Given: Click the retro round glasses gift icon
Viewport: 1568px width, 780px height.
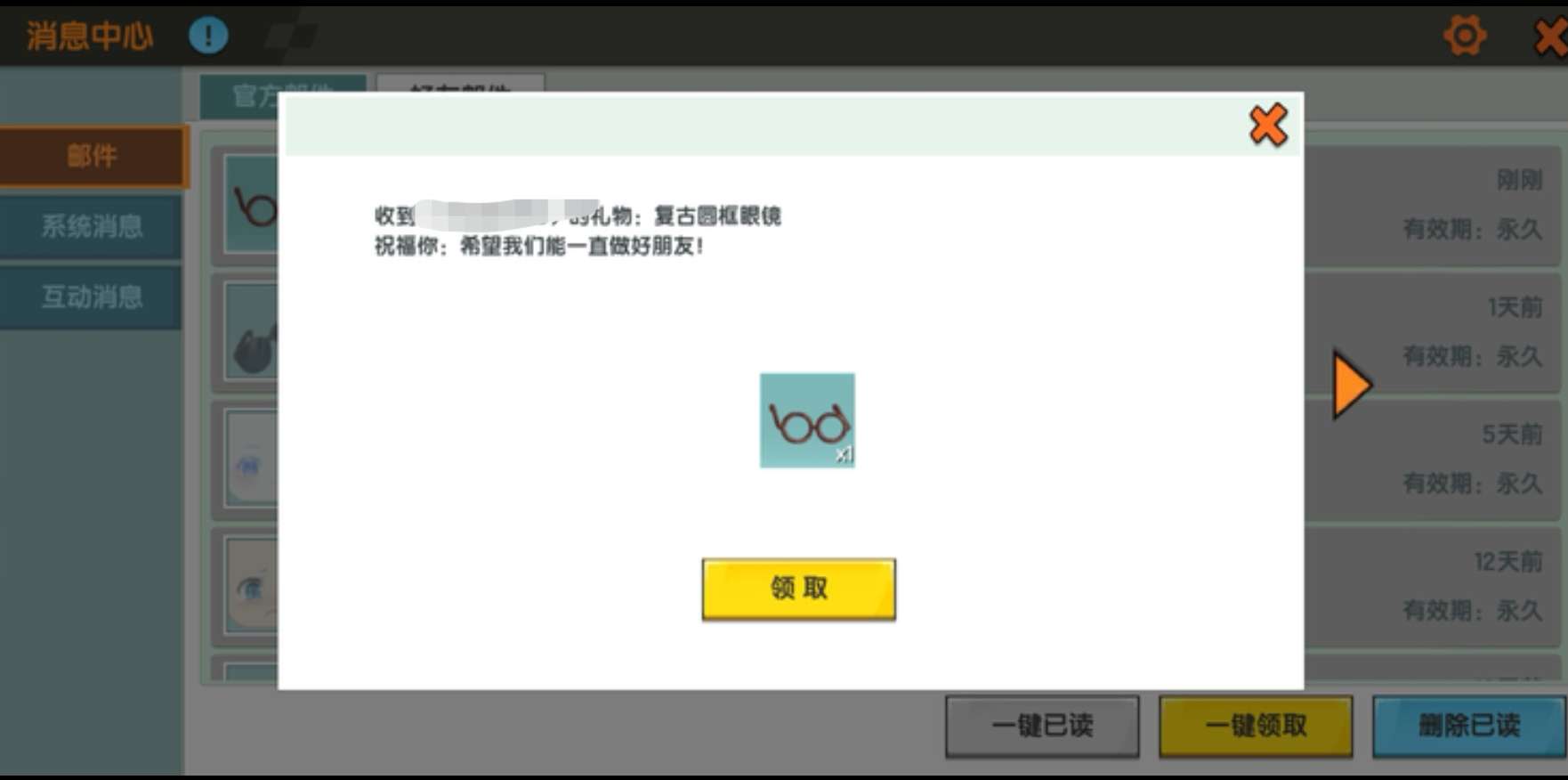Looking at the screenshot, I should pos(807,420).
